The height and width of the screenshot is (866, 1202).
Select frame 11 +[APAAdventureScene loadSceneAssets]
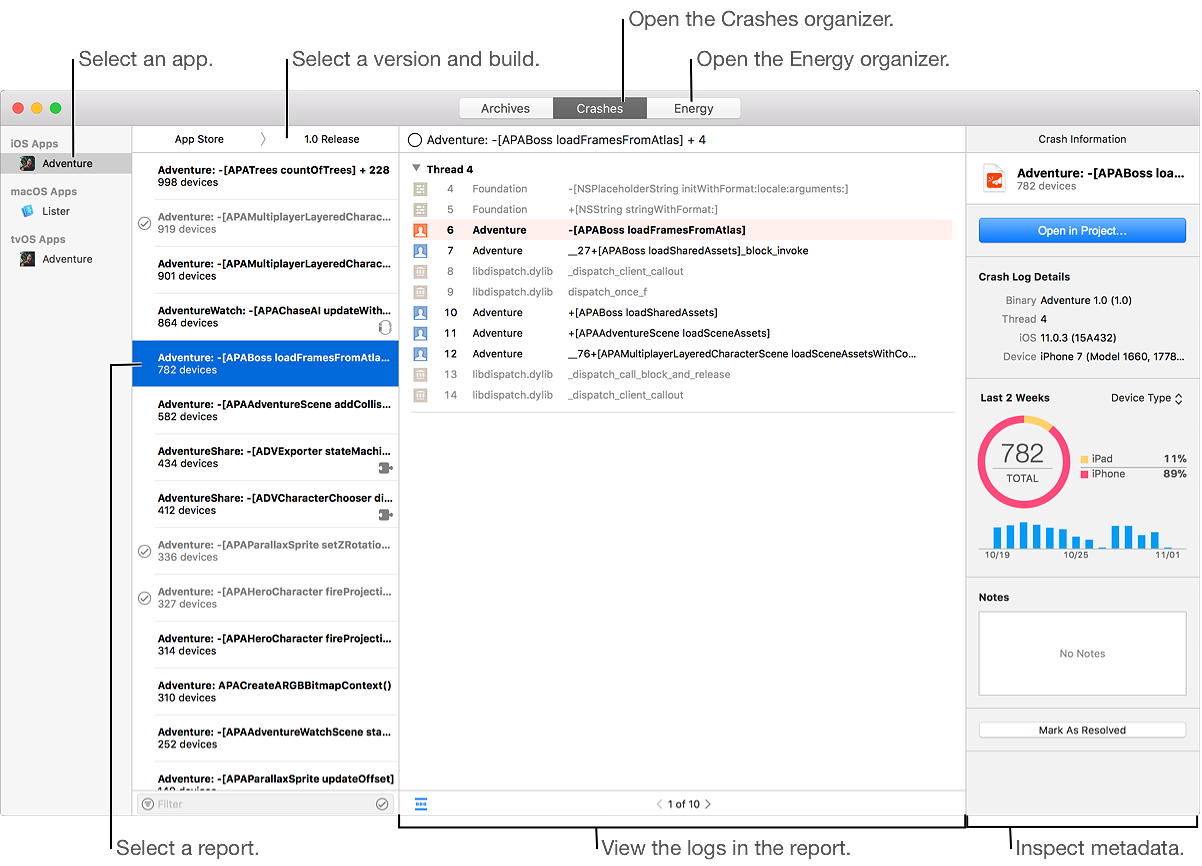coord(682,333)
